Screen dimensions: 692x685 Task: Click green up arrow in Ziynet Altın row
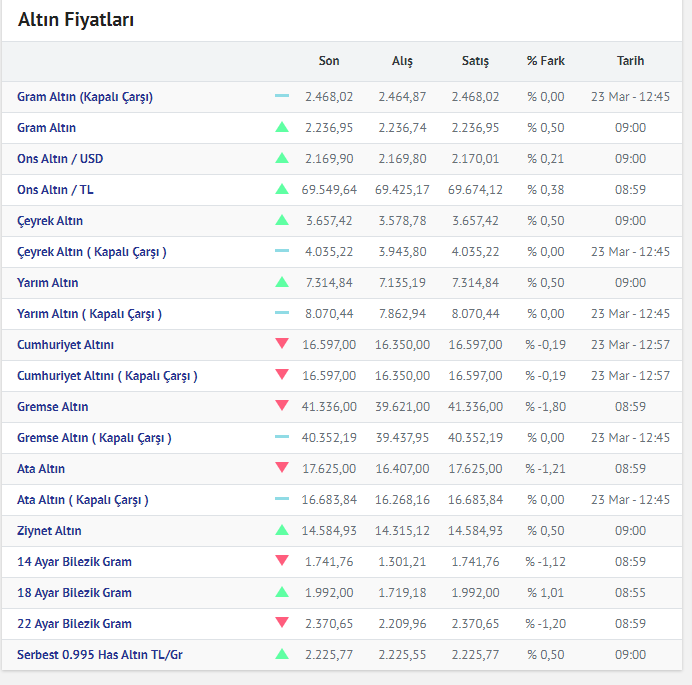click(282, 530)
